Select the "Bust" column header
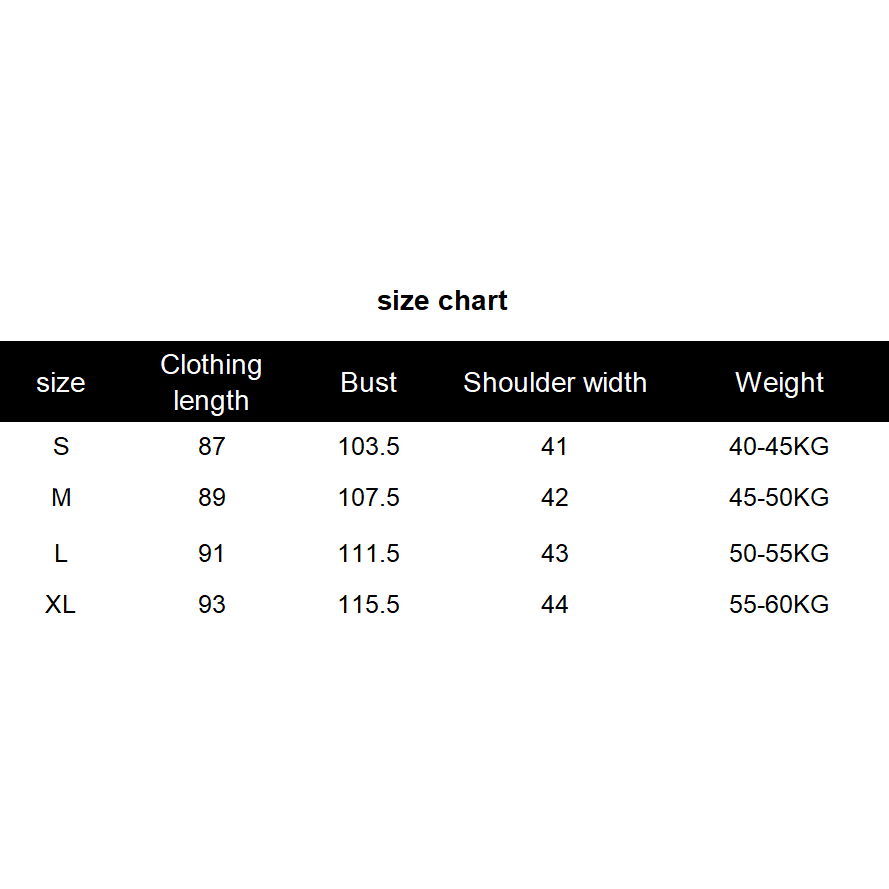 pos(369,383)
